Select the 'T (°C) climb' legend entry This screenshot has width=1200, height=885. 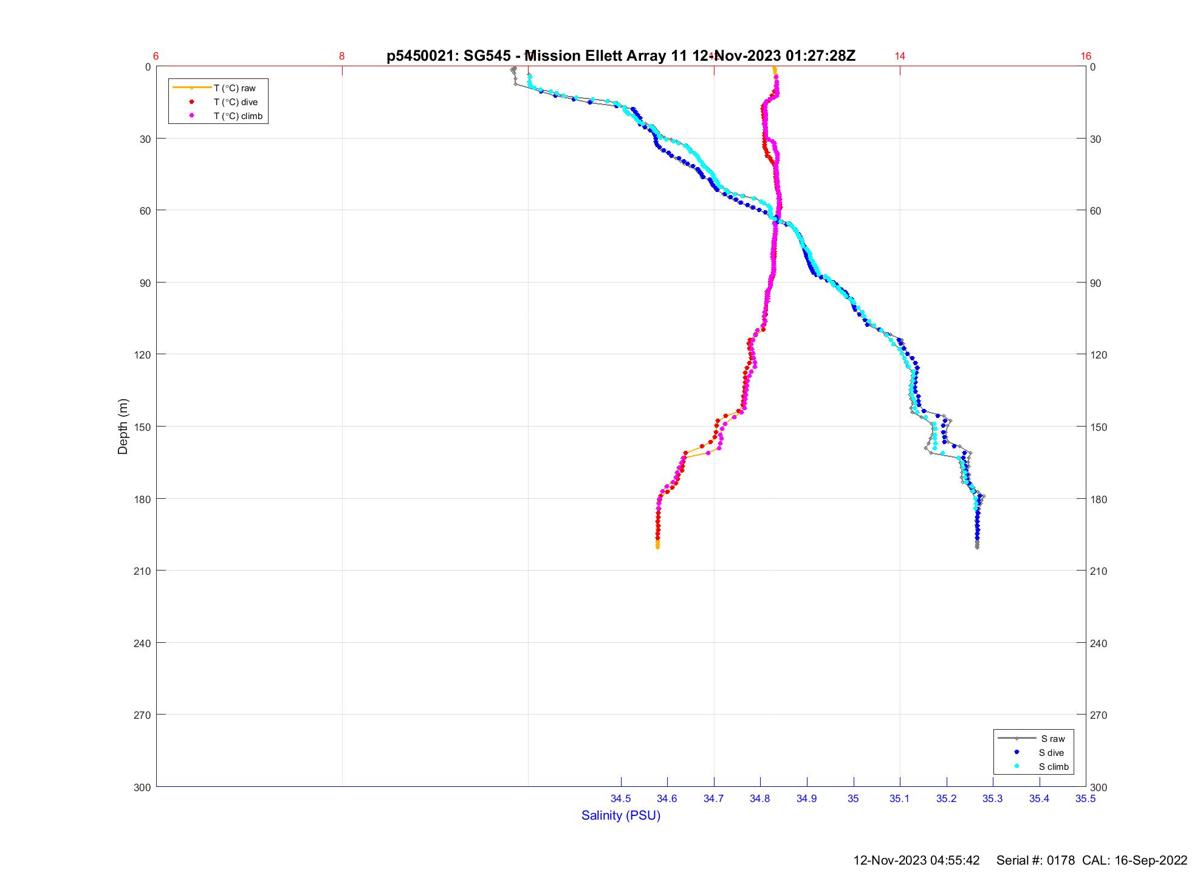239,116
